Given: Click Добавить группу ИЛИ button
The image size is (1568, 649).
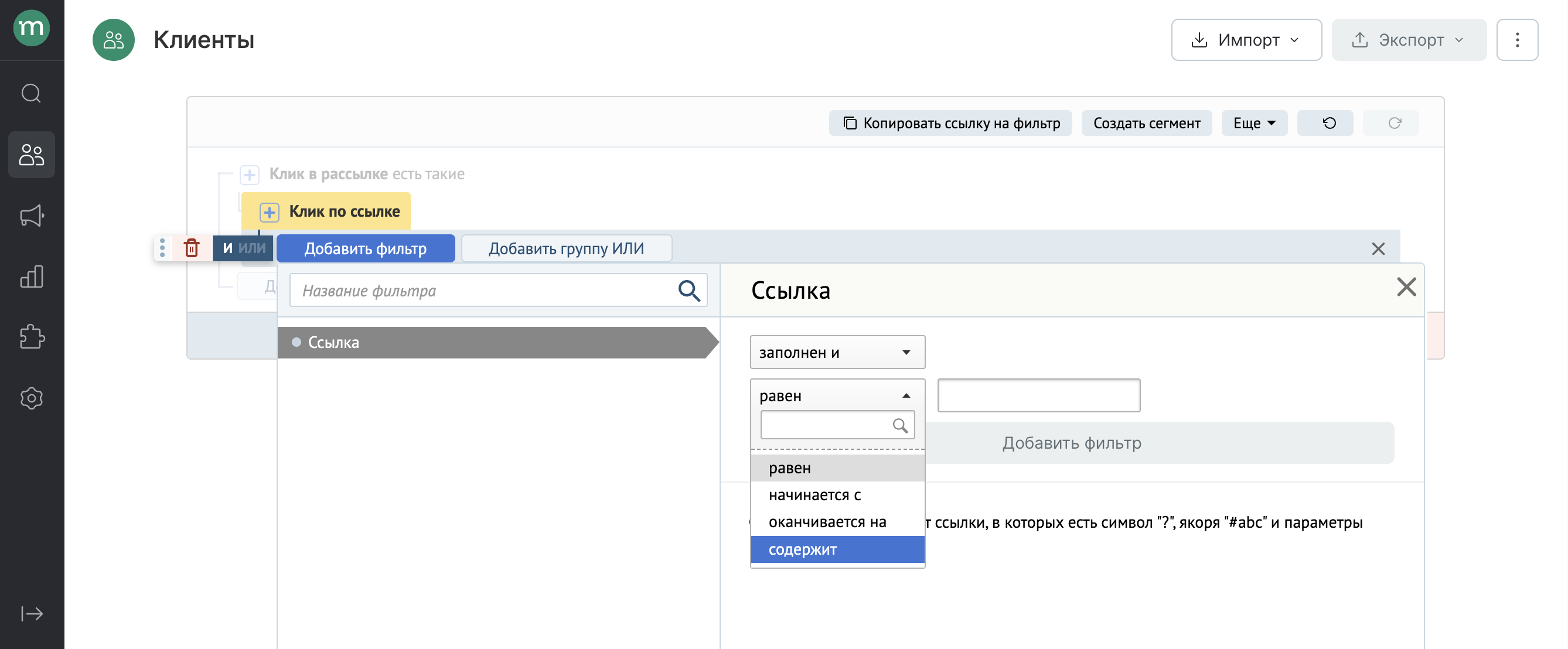Looking at the screenshot, I should pyautogui.click(x=565, y=249).
